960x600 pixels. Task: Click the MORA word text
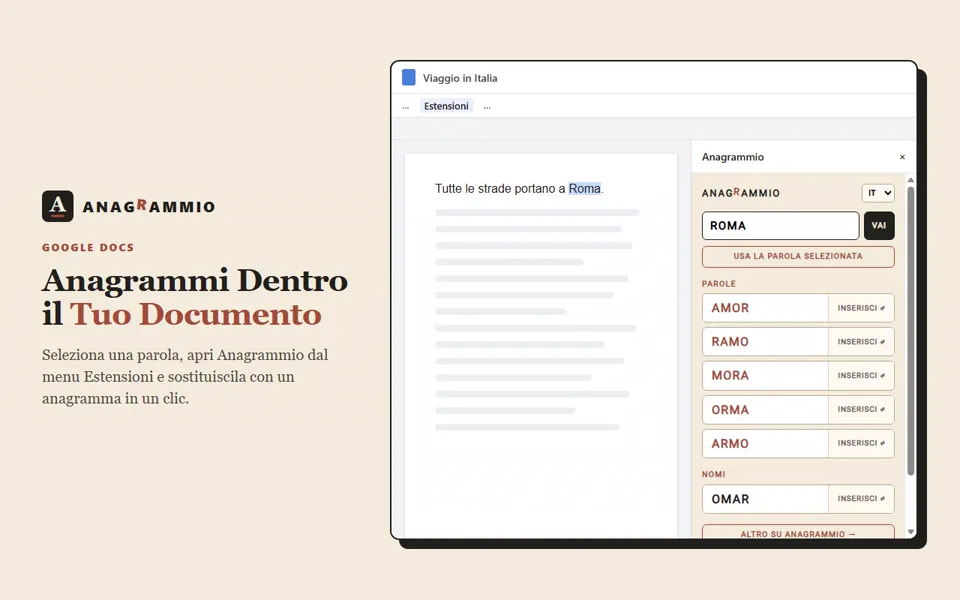[730, 375]
